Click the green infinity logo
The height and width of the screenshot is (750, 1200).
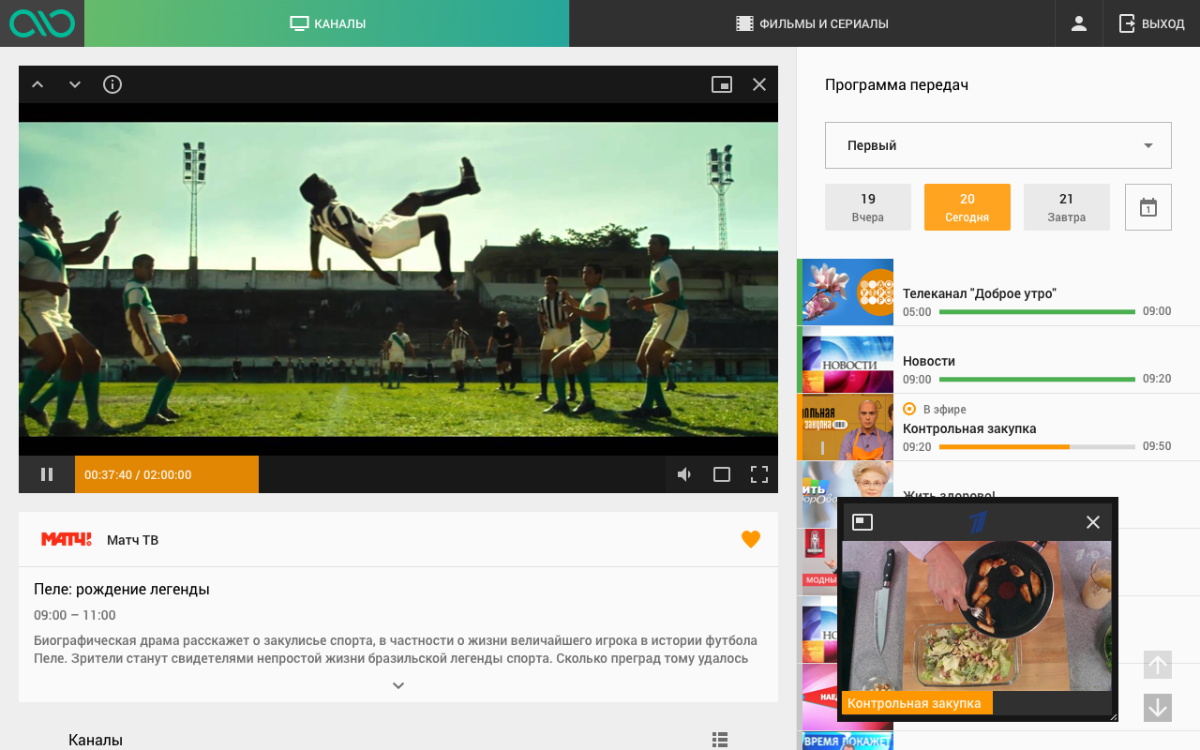click(x=42, y=23)
